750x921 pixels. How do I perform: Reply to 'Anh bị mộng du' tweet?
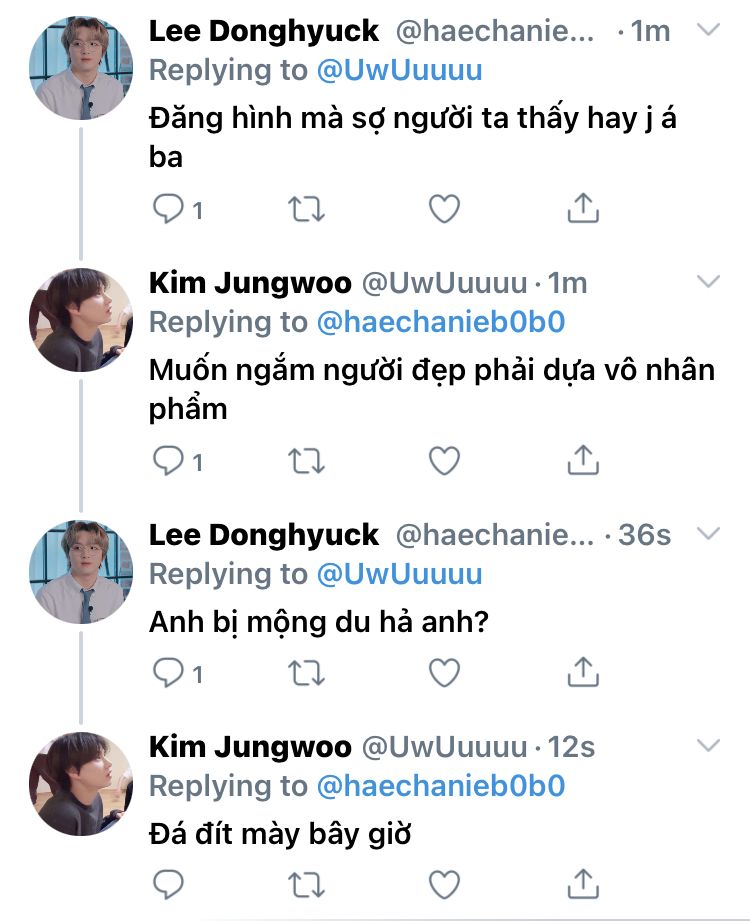click(x=167, y=673)
